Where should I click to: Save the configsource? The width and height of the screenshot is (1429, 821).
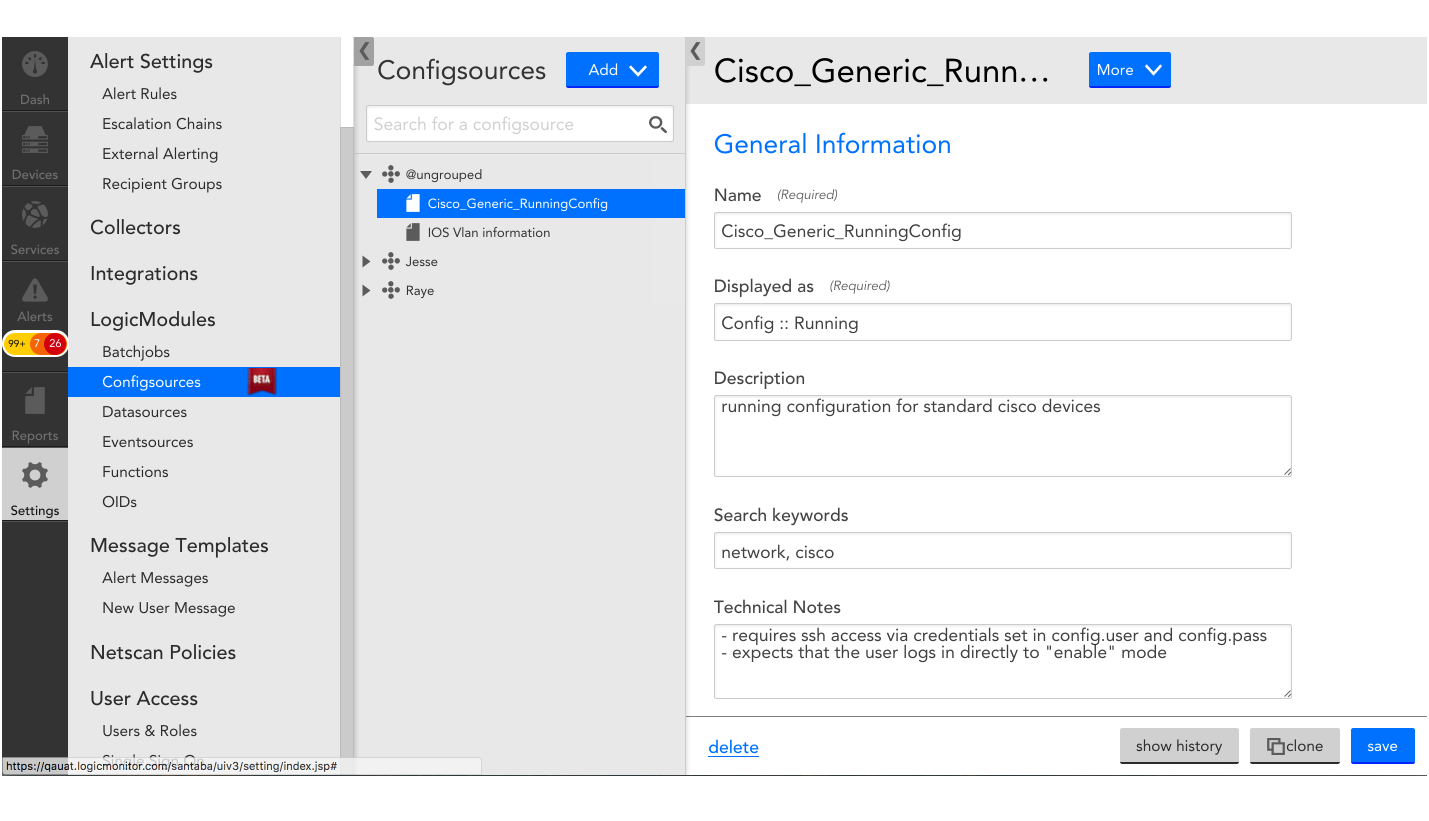pos(1382,746)
